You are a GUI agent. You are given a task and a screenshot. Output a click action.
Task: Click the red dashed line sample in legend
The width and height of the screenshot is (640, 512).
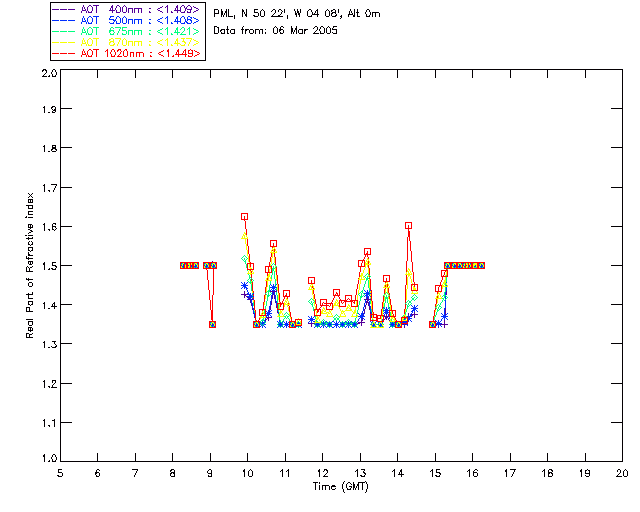pos(64,53)
